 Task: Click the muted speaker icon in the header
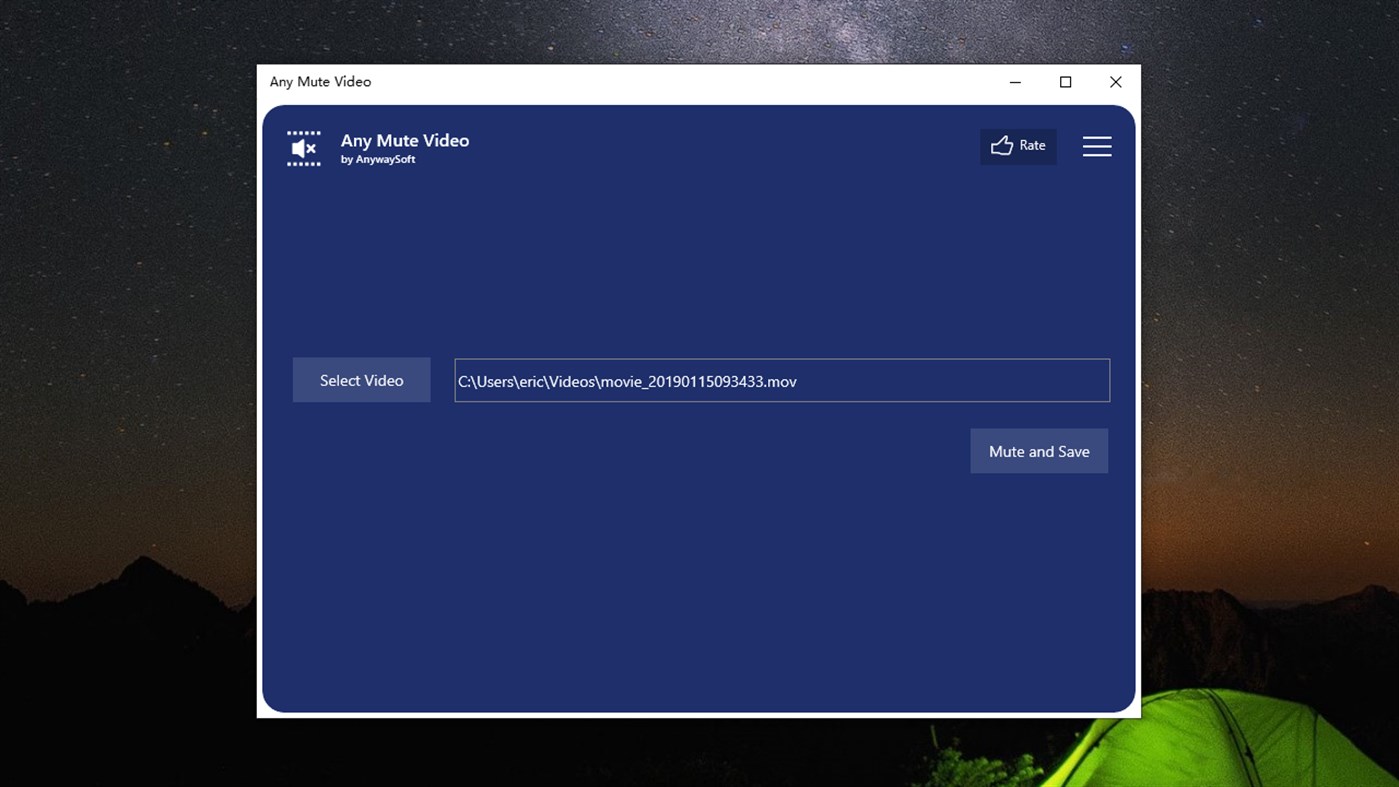point(303,147)
